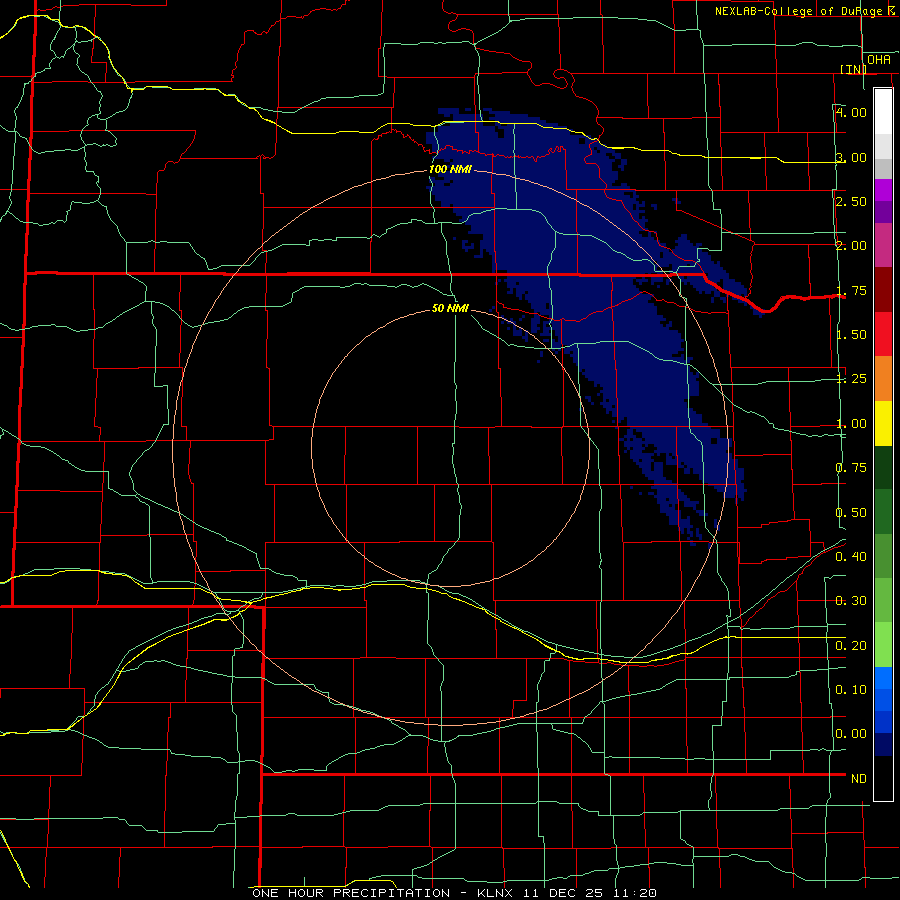This screenshot has width=900, height=900.
Task: Click the yellow 1.00 inch legend swatch
Action: [x=883, y=423]
